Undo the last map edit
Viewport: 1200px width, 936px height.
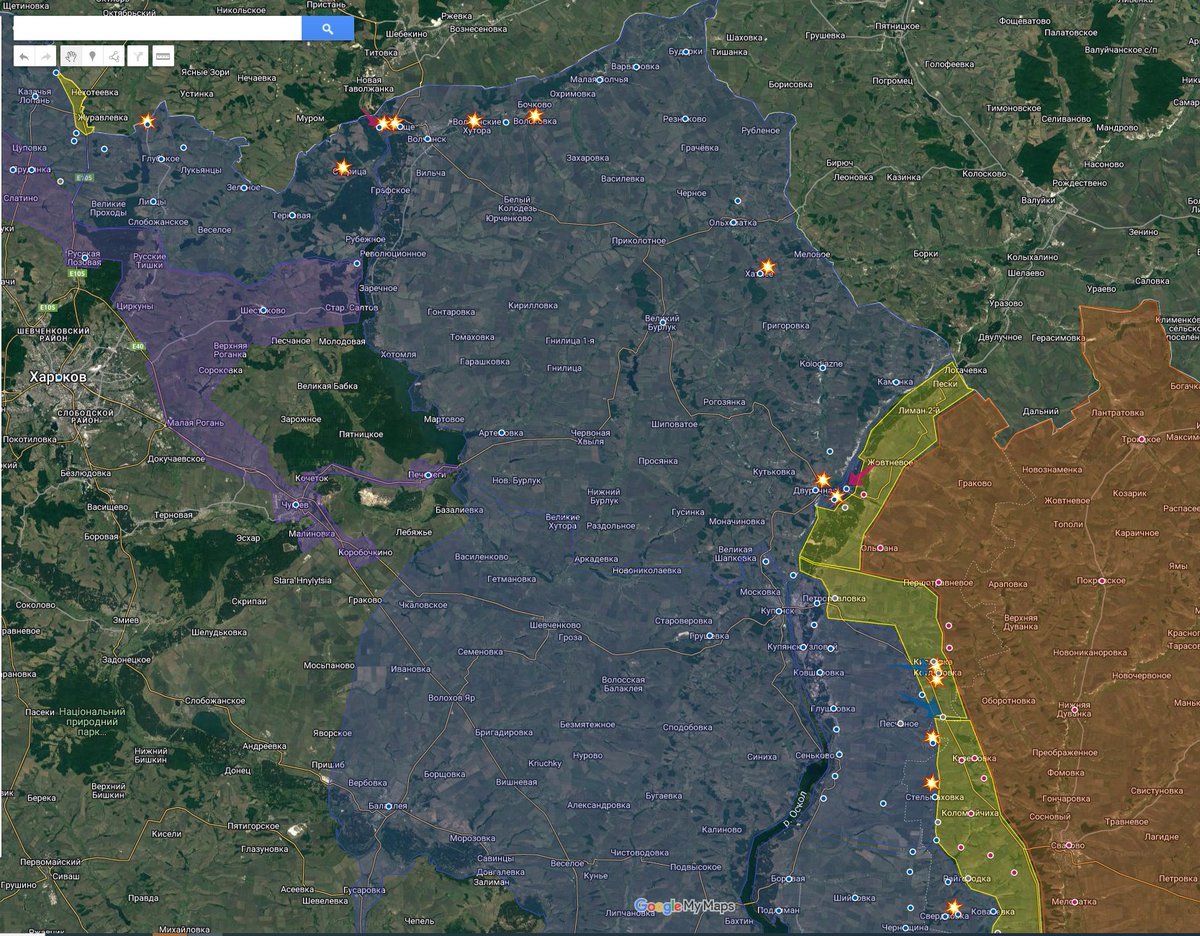[24, 56]
